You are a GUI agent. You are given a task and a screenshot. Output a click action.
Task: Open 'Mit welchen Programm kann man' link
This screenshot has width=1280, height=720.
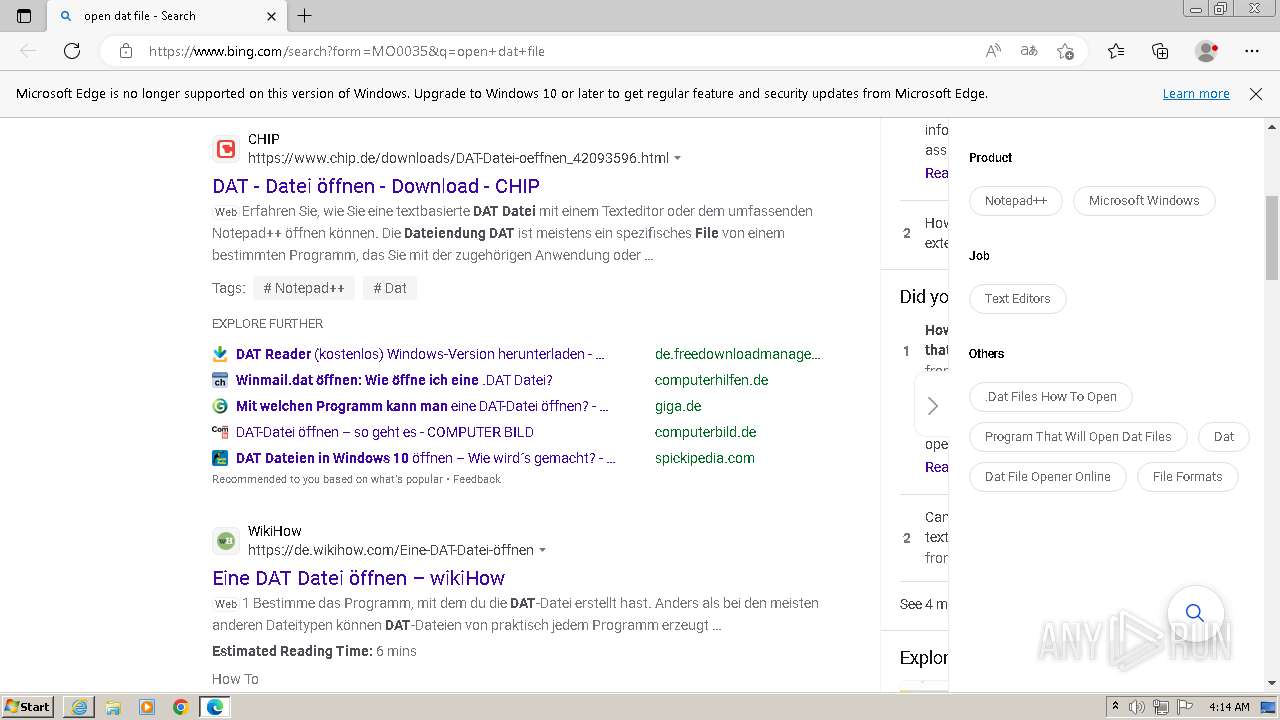pyautogui.click(x=422, y=406)
